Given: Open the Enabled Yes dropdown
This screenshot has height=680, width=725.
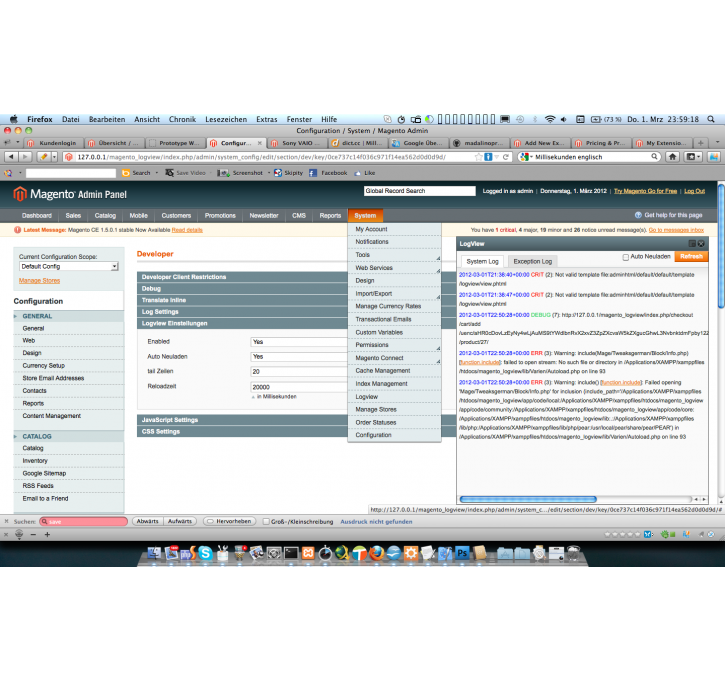Looking at the screenshot, I should coord(299,342).
